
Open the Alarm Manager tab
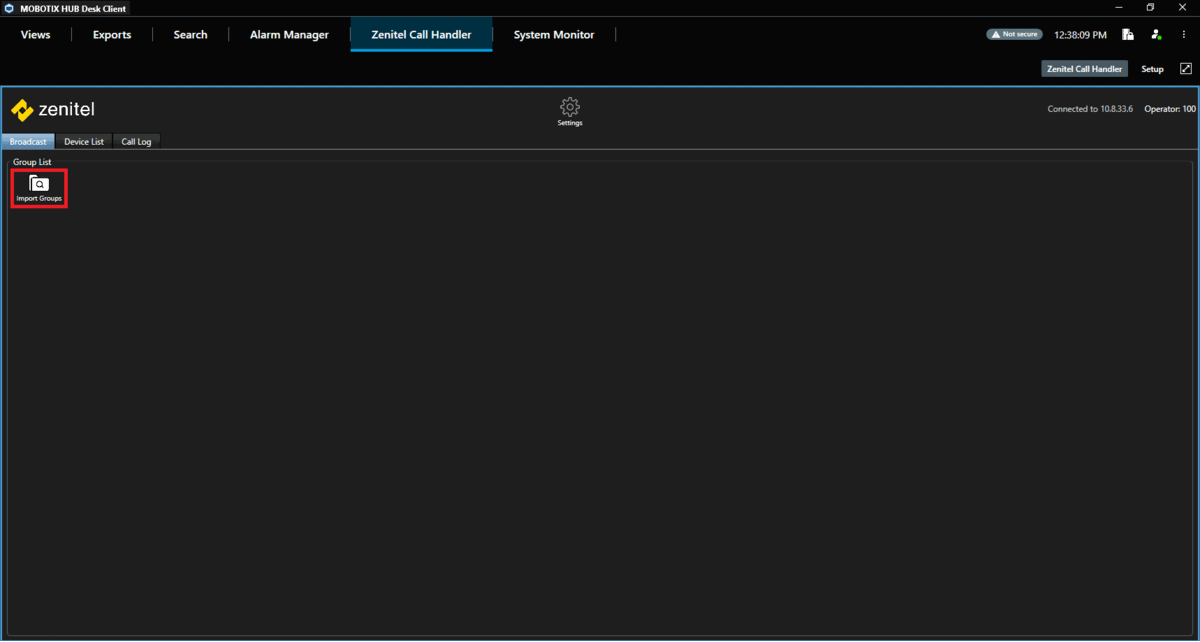pos(289,34)
